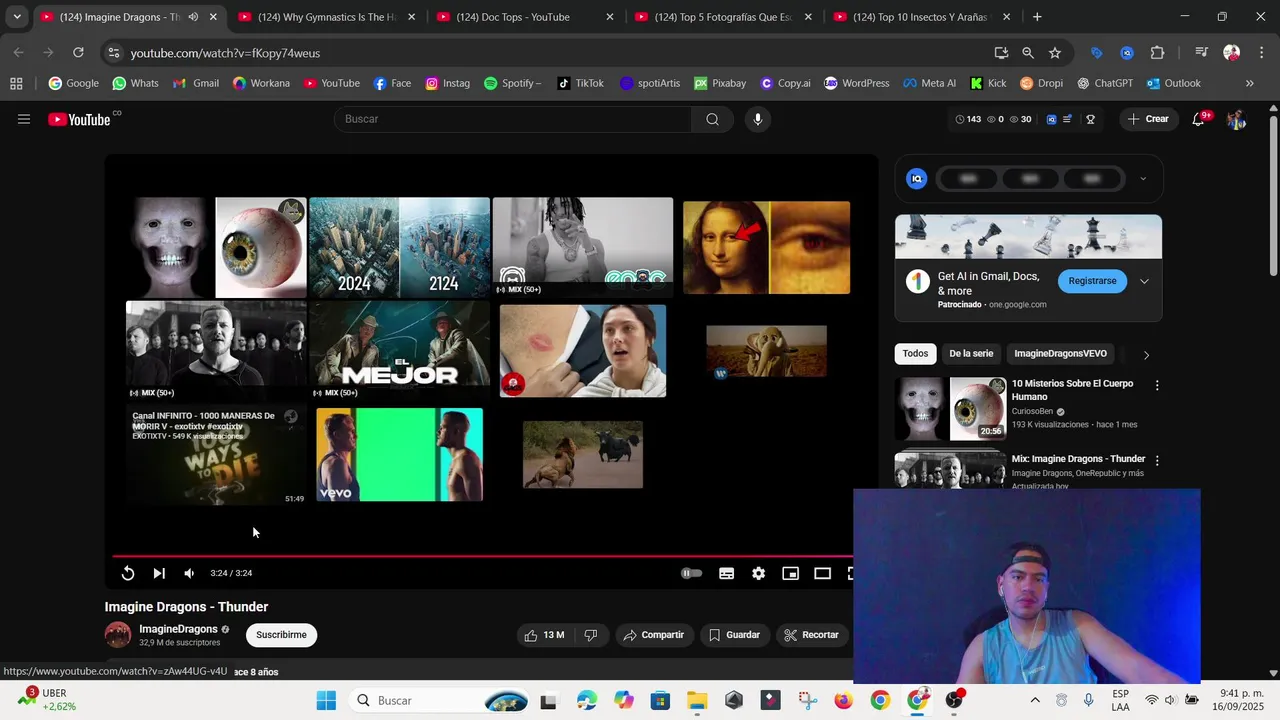The height and width of the screenshot is (720, 1280).
Task: Bookmark this page with the star
Action: [1055, 53]
